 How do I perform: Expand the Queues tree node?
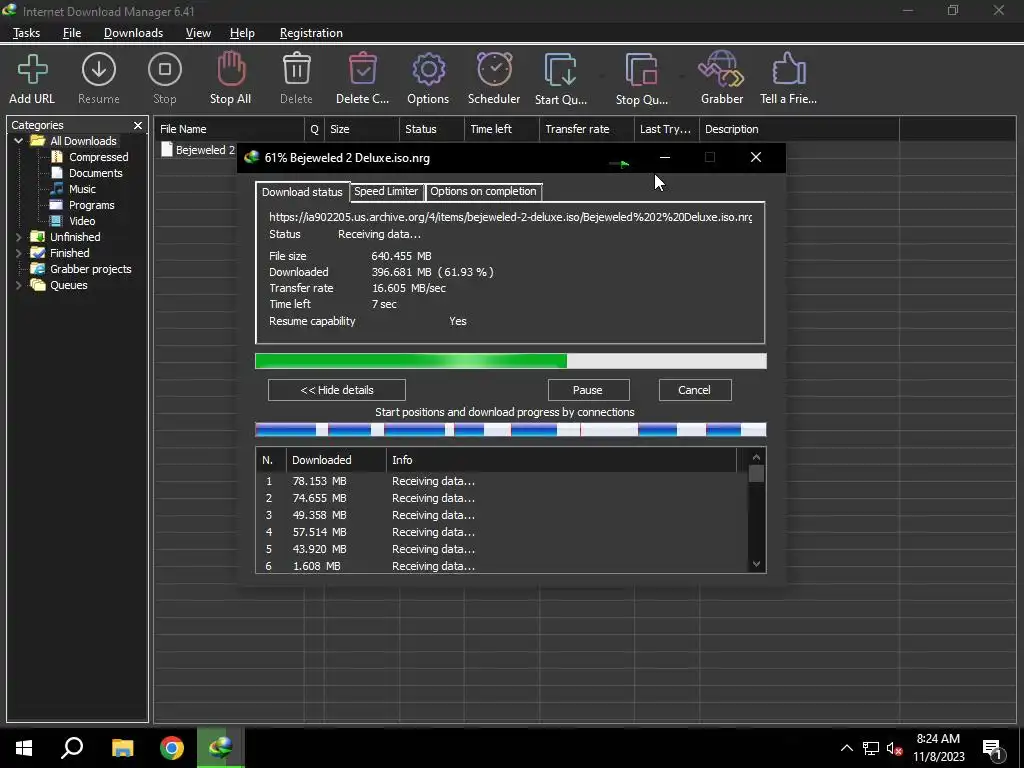tap(18, 285)
